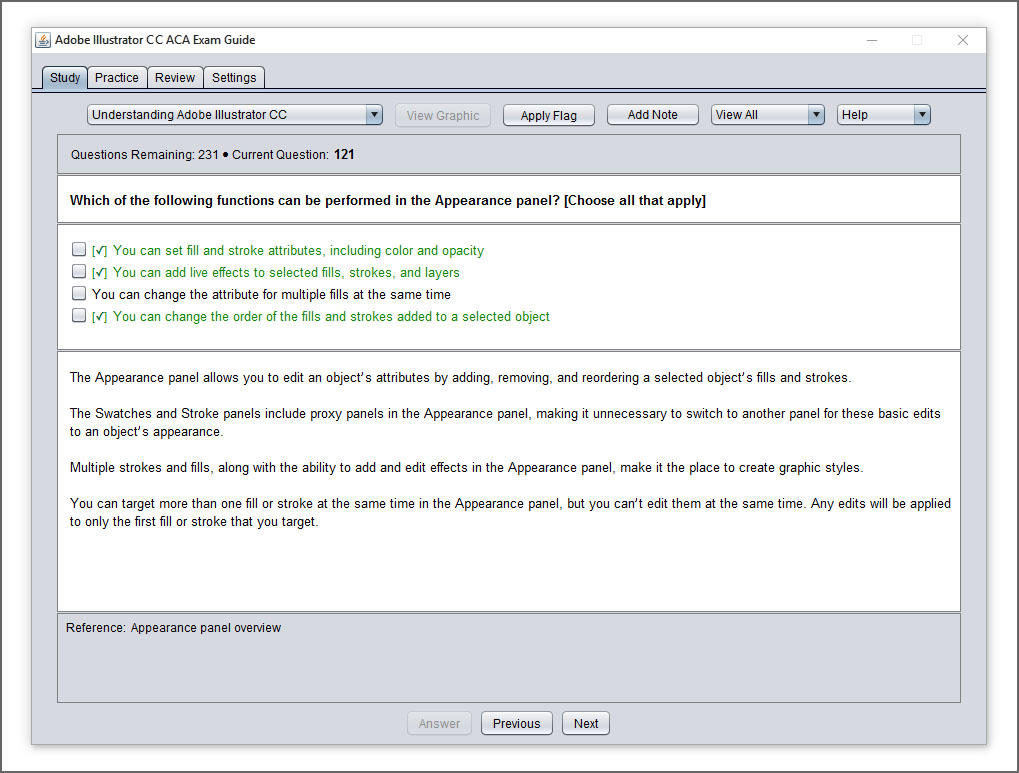Click the Apply Flag button

point(548,115)
